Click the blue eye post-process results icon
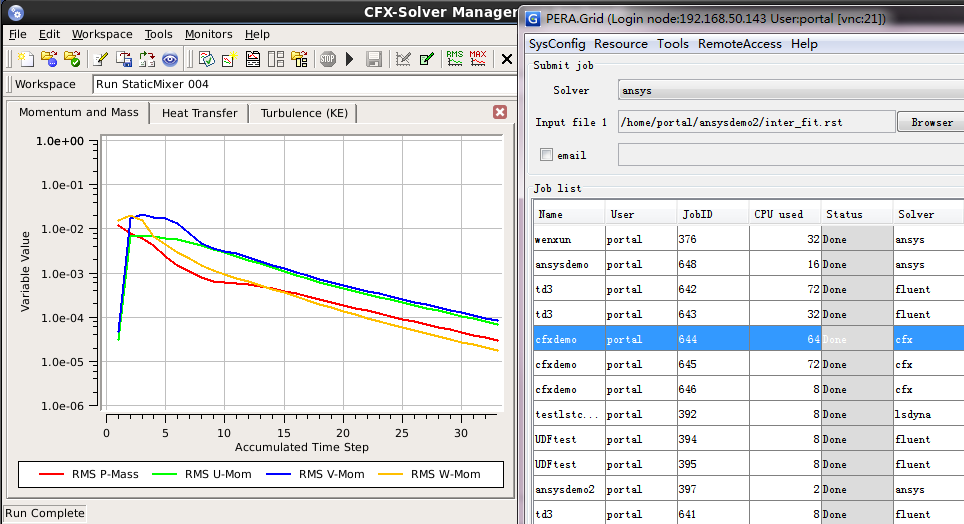Image resolution: width=964 pixels, height=524 pixels. click(170, 59)
